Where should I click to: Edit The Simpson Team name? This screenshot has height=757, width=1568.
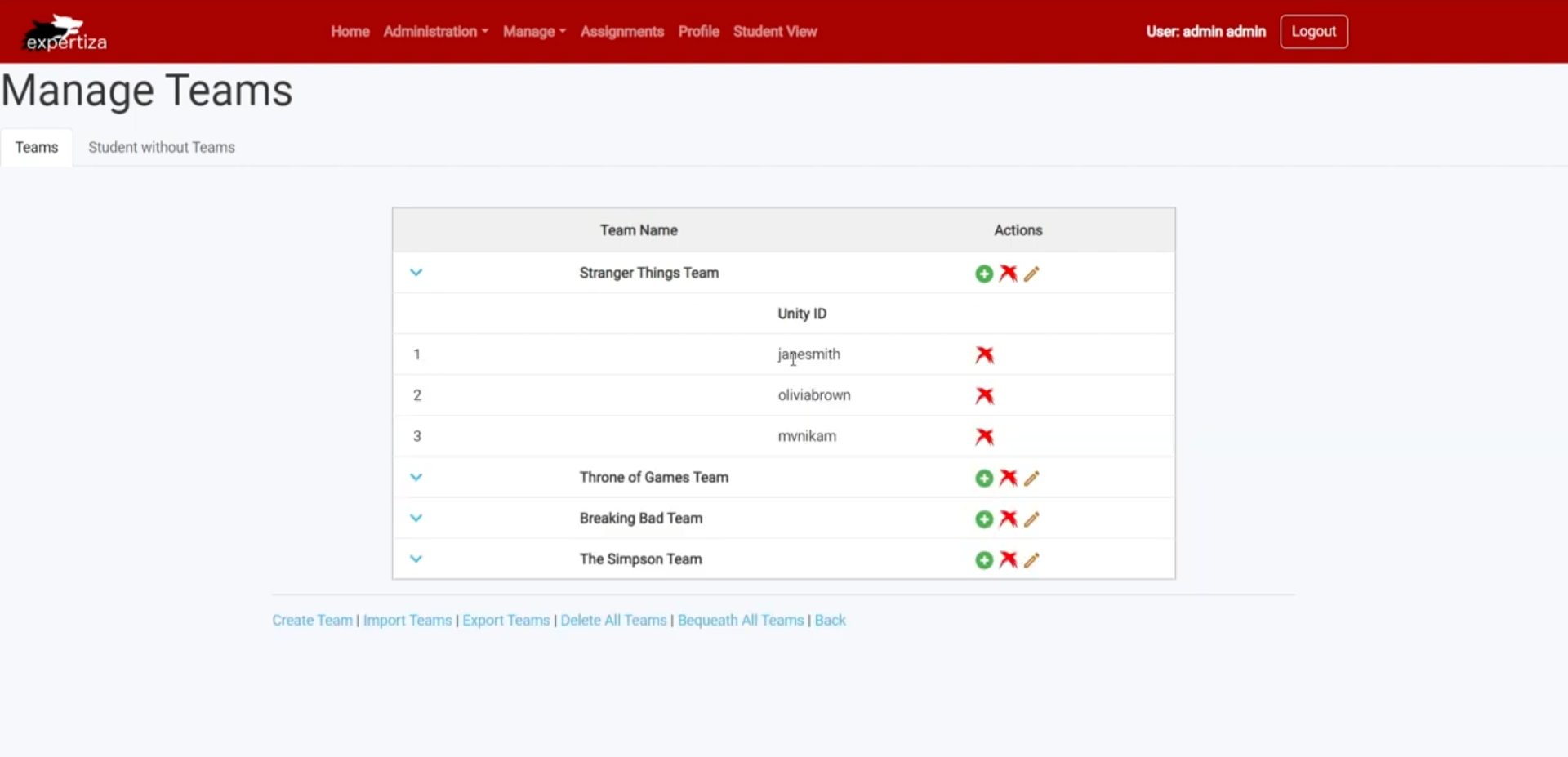coord(1031,559)
